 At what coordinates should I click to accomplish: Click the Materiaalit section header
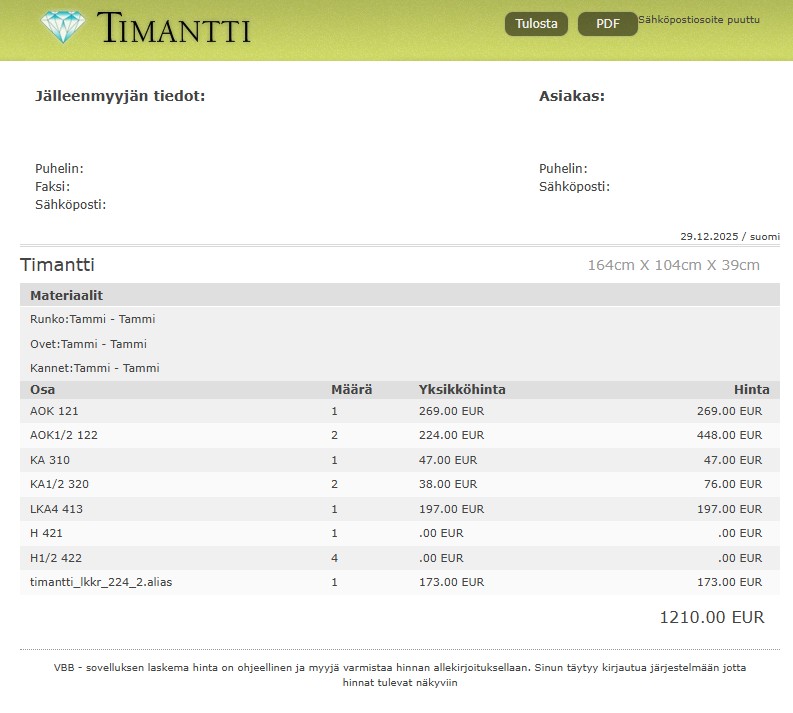(x=66, y=295)
